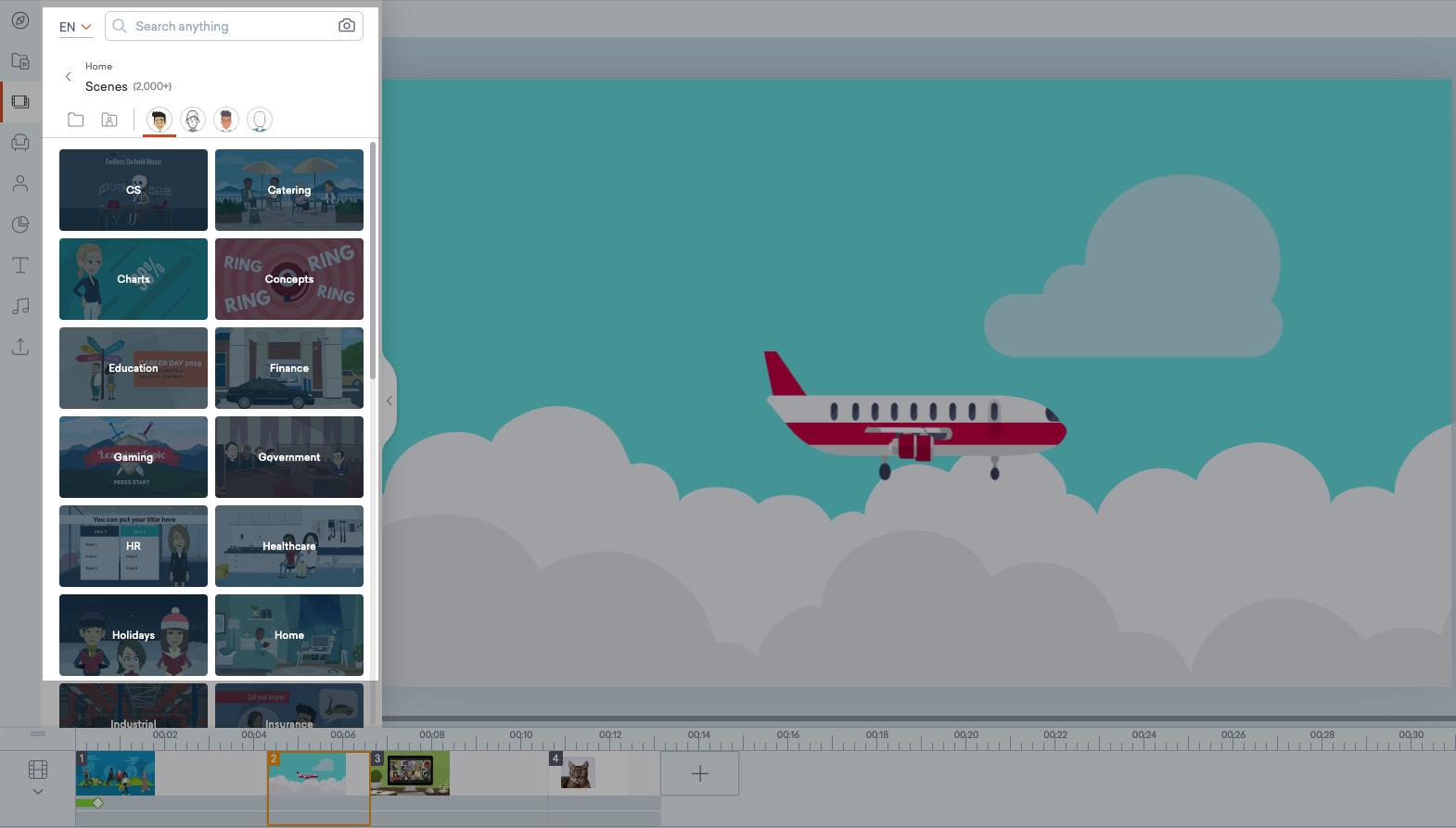Select the Whiteboard Animation style avatar

click(193, 120)
